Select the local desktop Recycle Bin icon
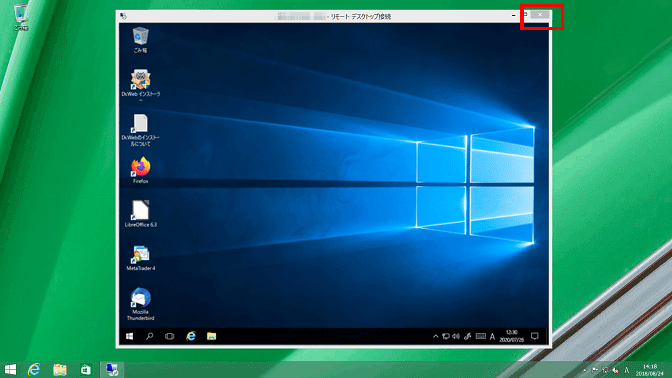672x378 pixels. tap(21, 17)
